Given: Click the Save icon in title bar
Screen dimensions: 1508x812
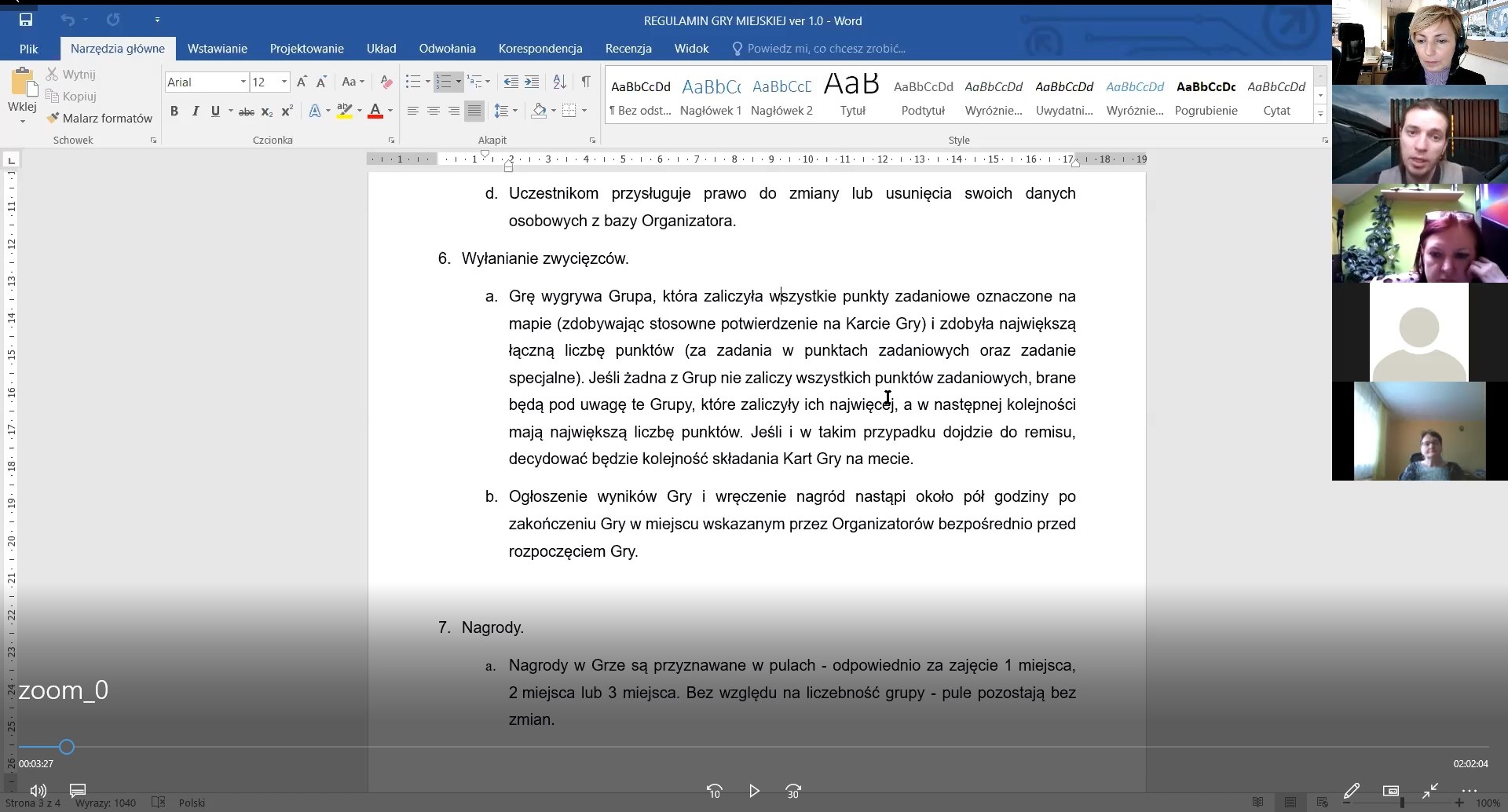Looking at the screenshot, I should coord(26,20).
